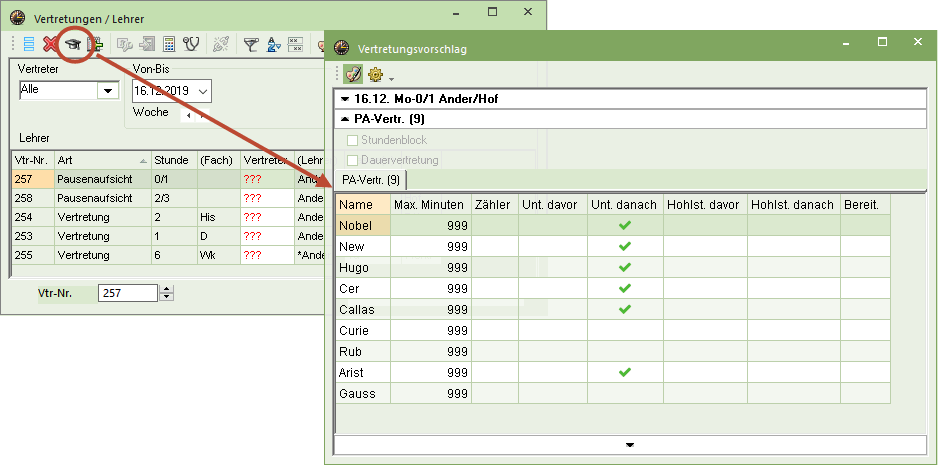
Task: Click the clock icon in Vertretungen / Lehrer title
Action: click(18, 19)
